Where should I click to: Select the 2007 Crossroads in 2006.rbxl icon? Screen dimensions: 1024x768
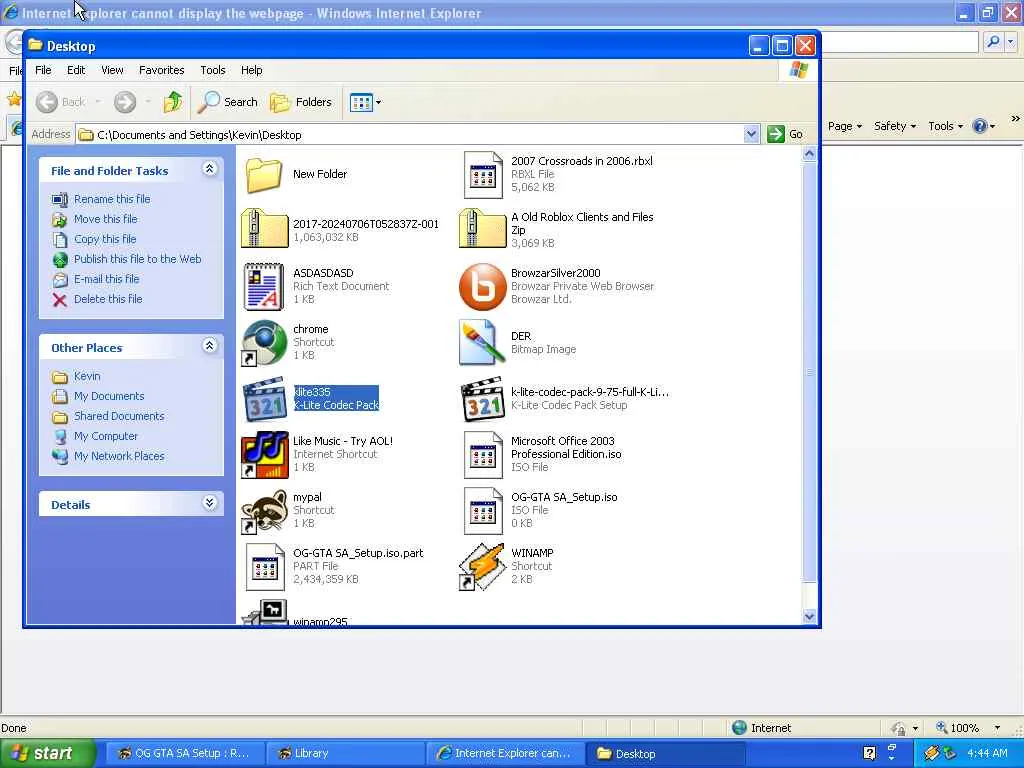[483, 174]
